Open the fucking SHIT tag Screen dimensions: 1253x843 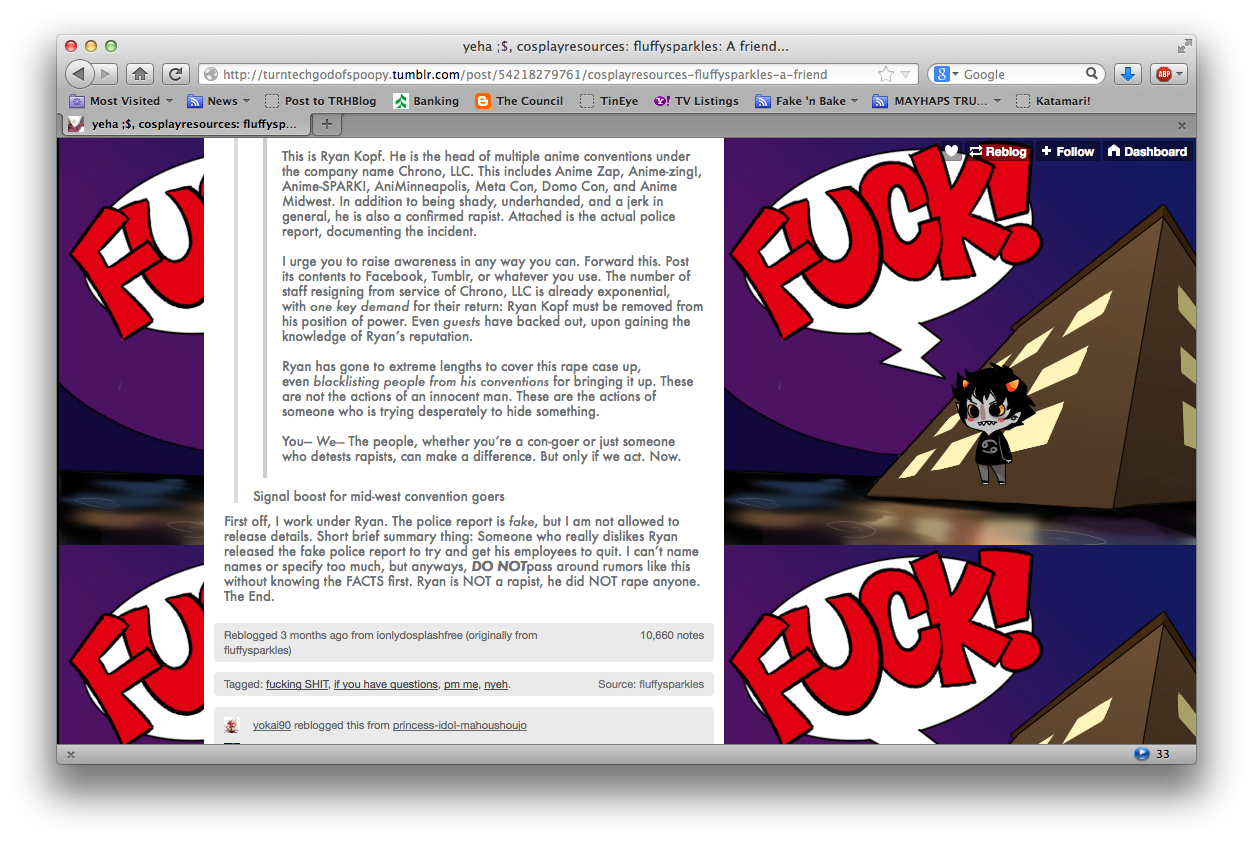pyautogui.click(x=297, y=685)
